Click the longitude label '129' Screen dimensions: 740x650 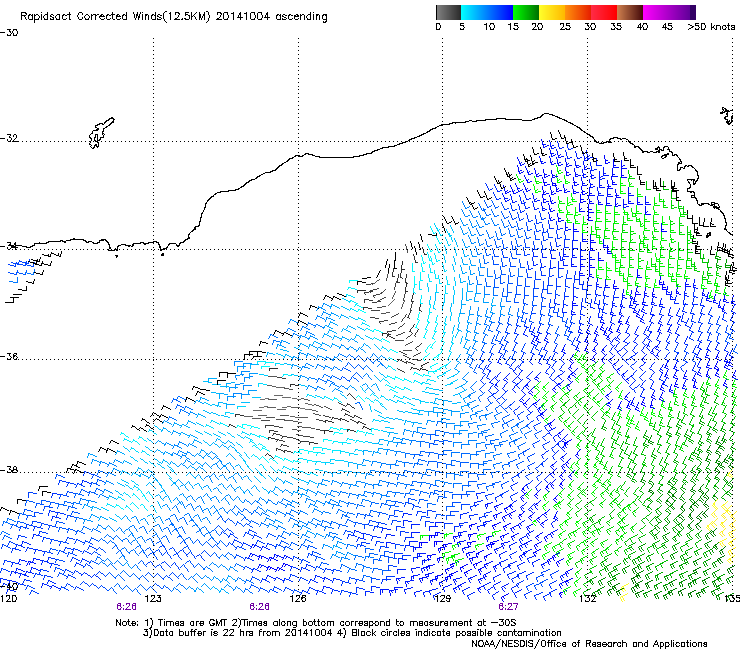point(443,599)
